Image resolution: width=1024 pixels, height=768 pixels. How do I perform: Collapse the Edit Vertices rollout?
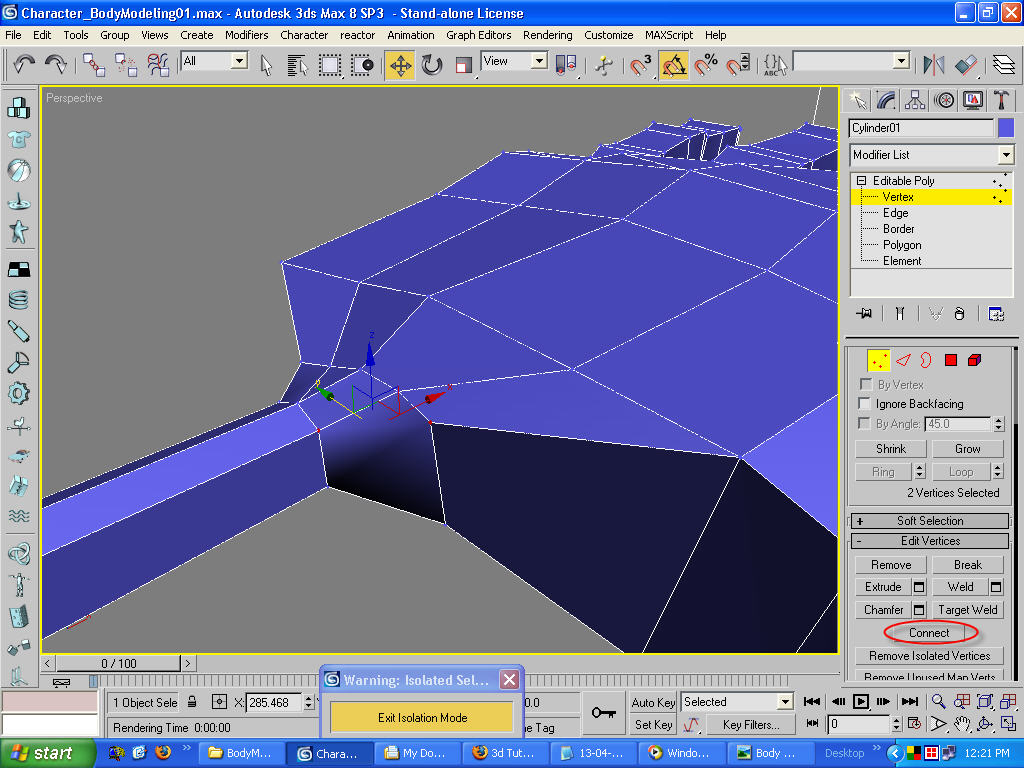coord(930,541)
